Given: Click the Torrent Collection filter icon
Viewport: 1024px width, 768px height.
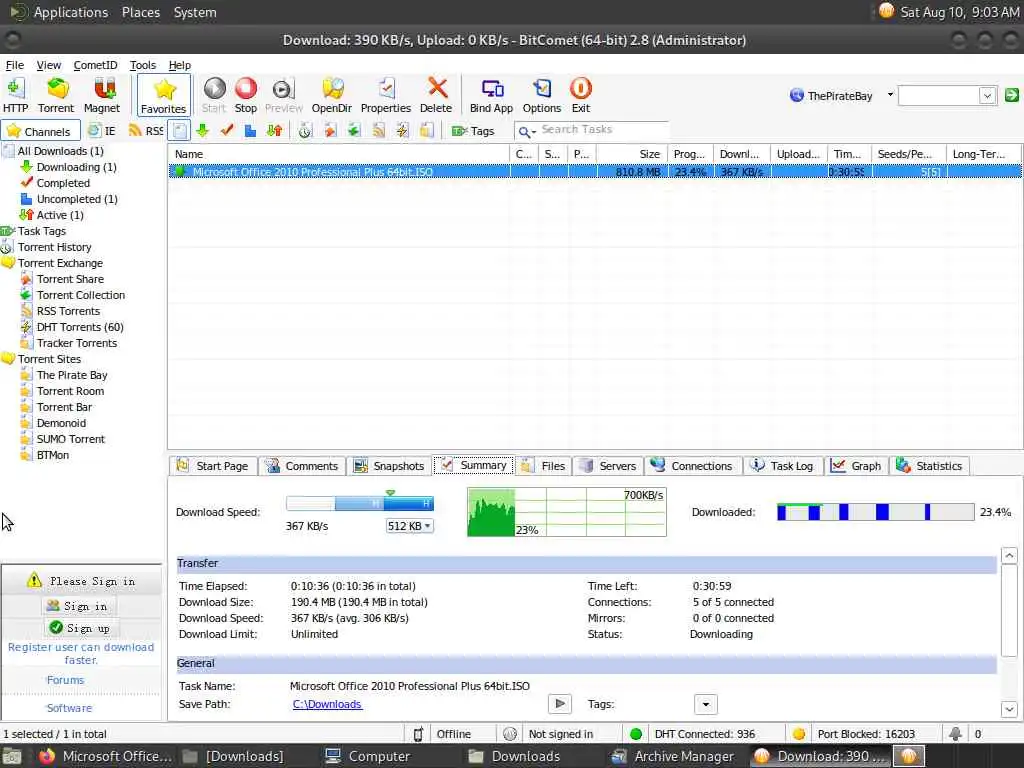Looking at the screenshot, I should 354,131.
